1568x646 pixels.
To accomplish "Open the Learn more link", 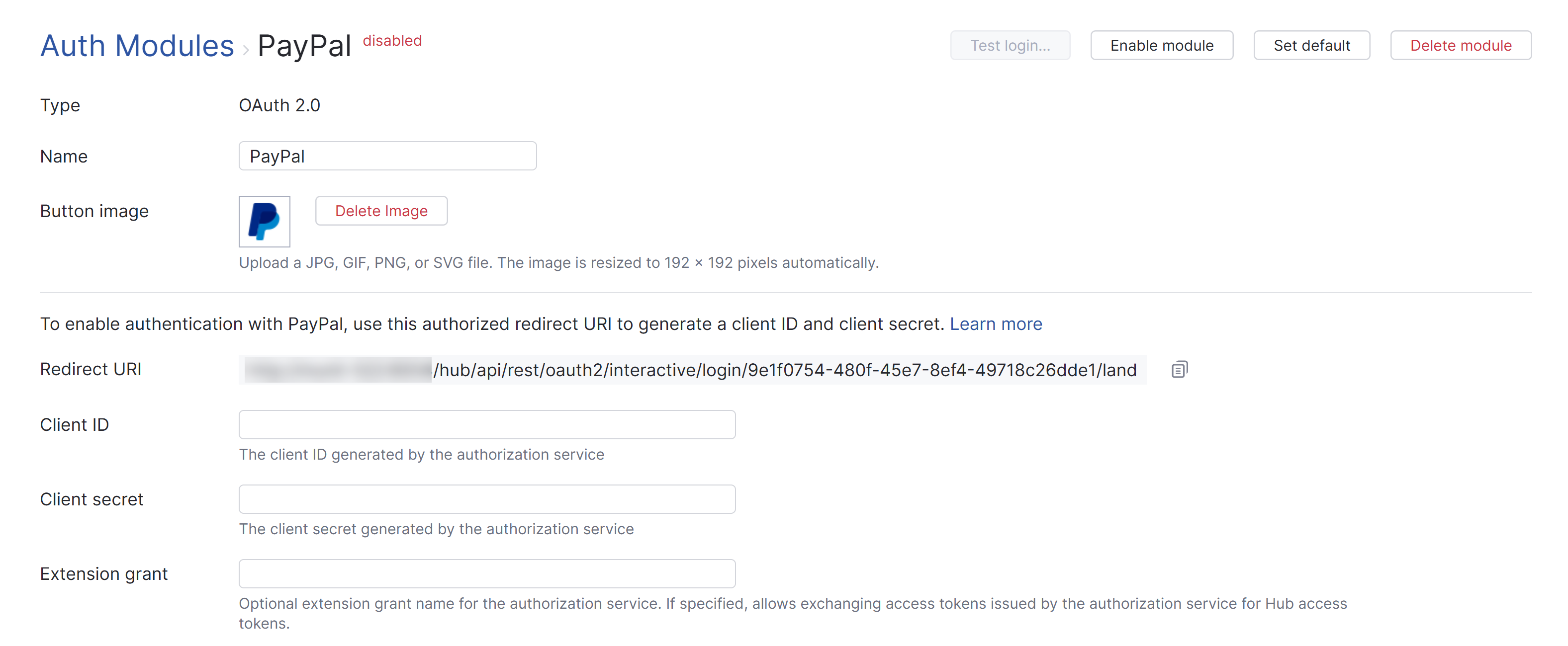I will click(996, 323).
